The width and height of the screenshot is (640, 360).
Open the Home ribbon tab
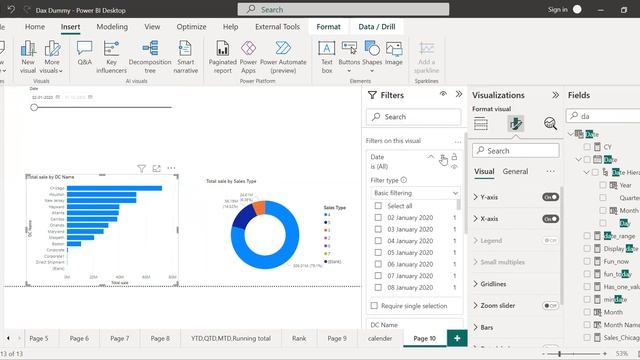tap(35, 27)
